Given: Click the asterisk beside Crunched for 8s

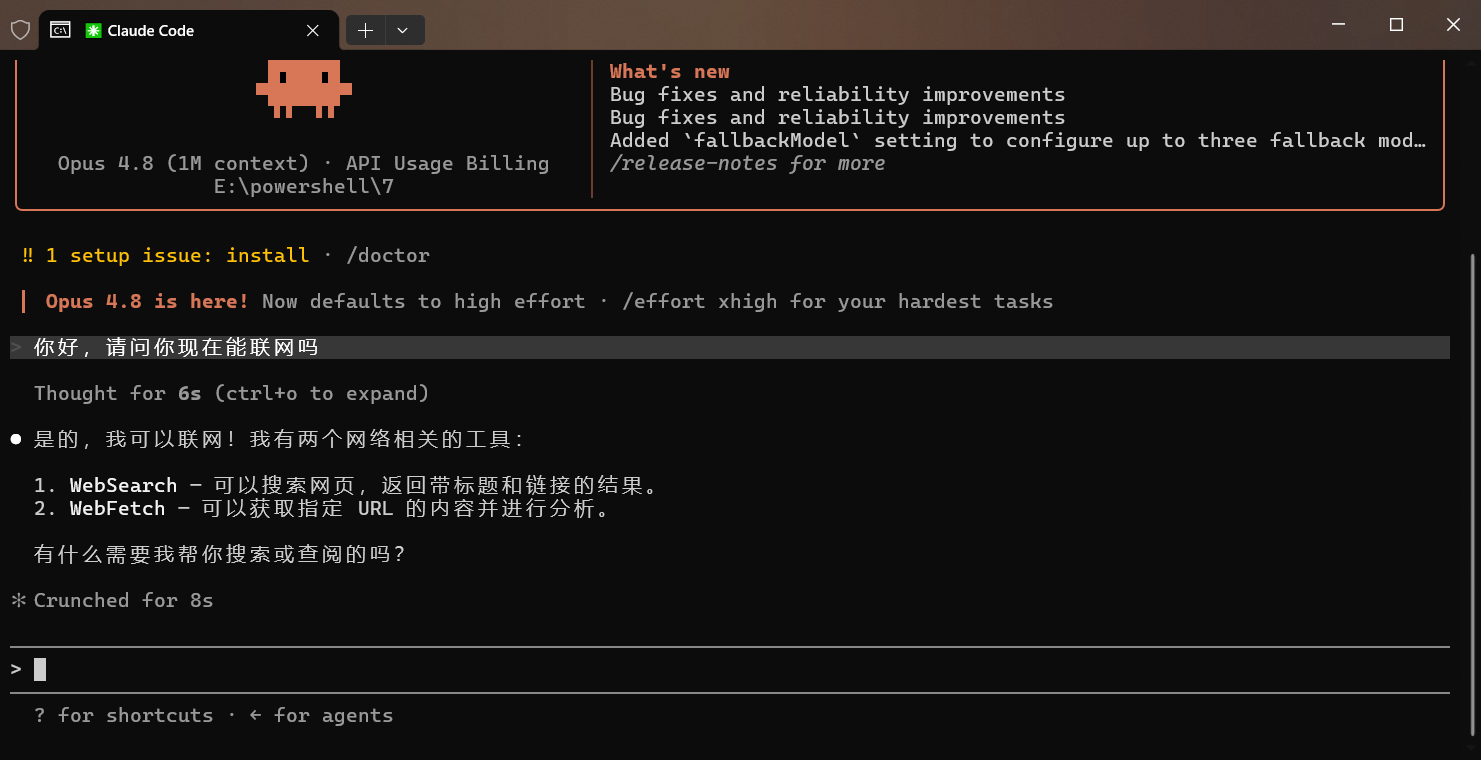Looking at the screenshot, I should click(18, 600).
